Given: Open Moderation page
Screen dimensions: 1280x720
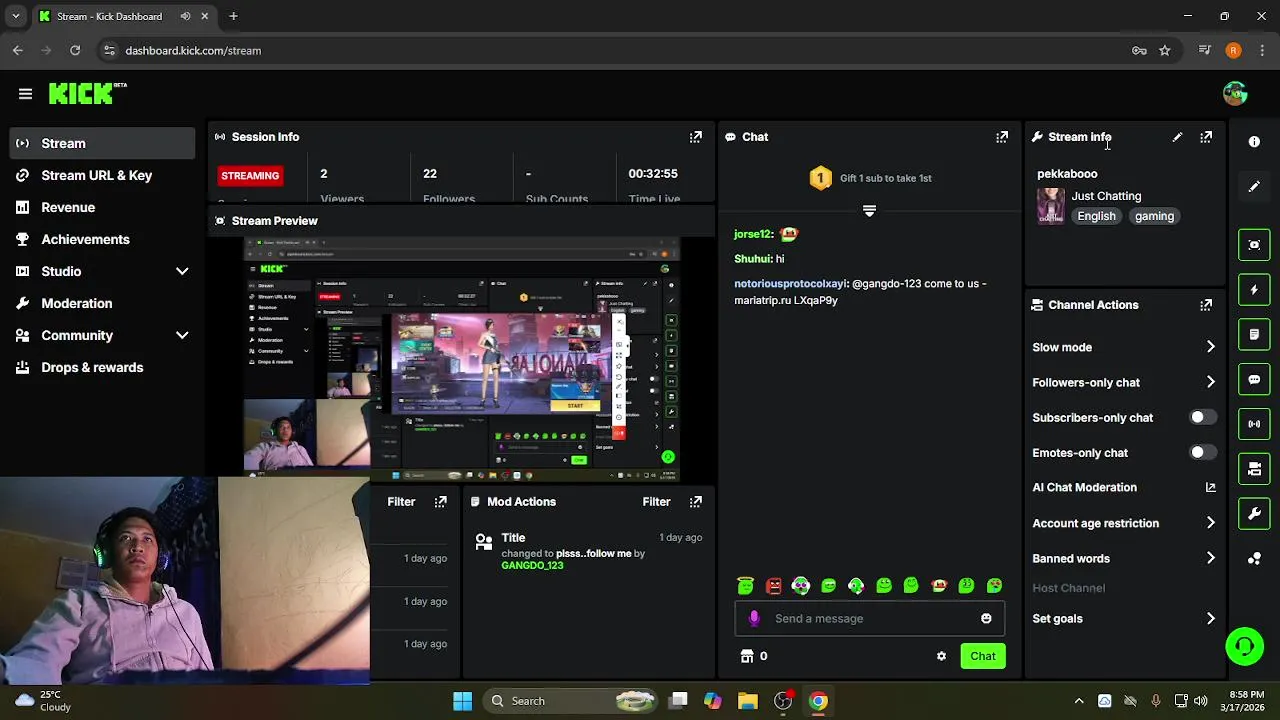Looking at the screenshot, I should tap(102, 303).
